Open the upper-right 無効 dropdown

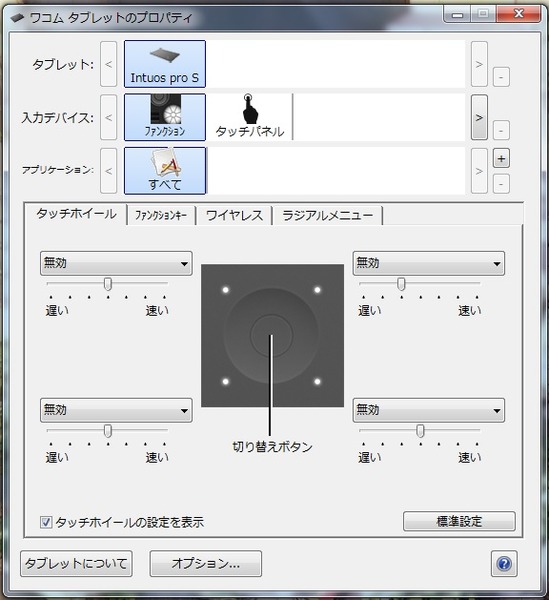pos(428,263)
